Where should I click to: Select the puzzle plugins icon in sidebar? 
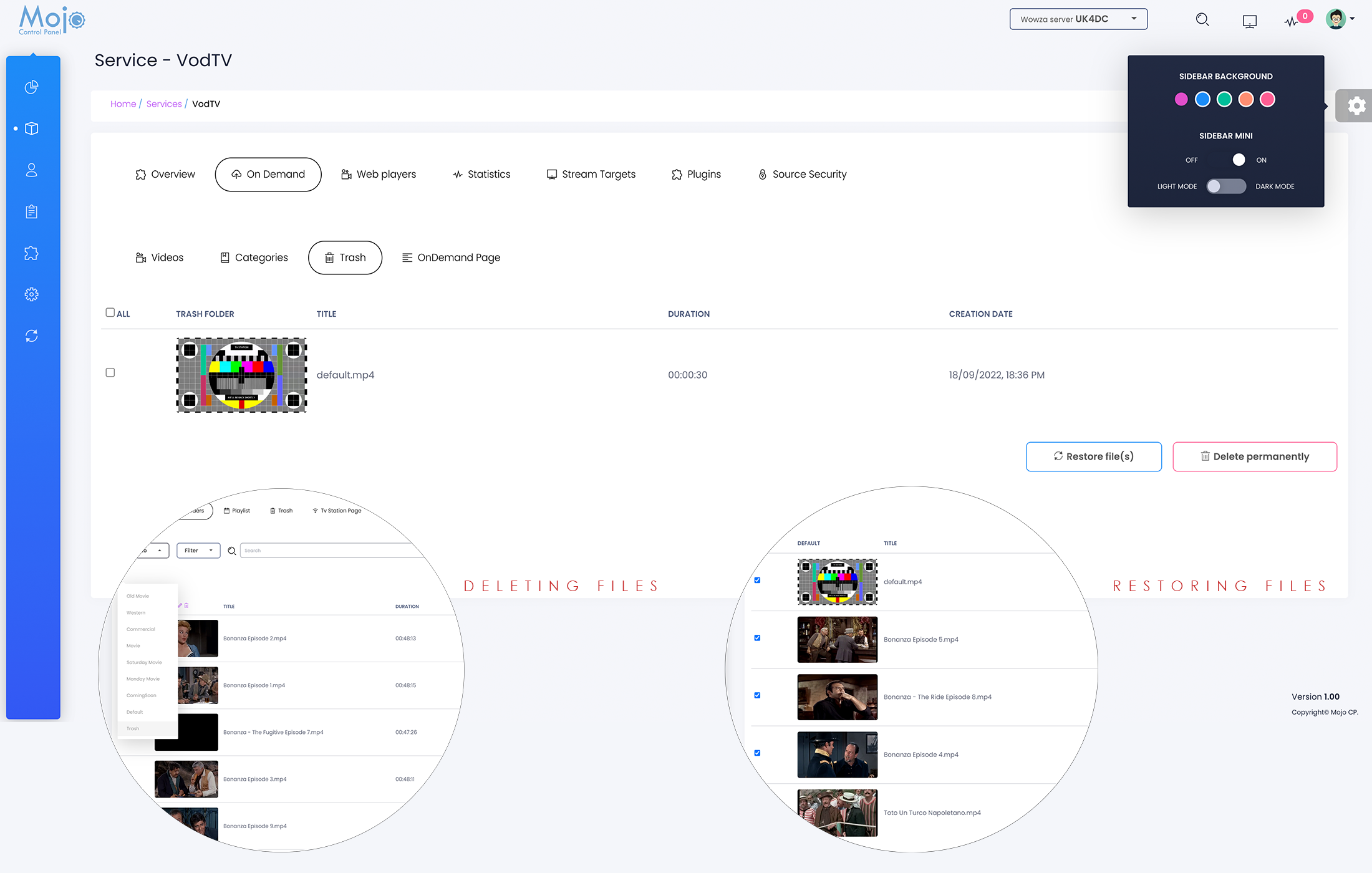32,253
